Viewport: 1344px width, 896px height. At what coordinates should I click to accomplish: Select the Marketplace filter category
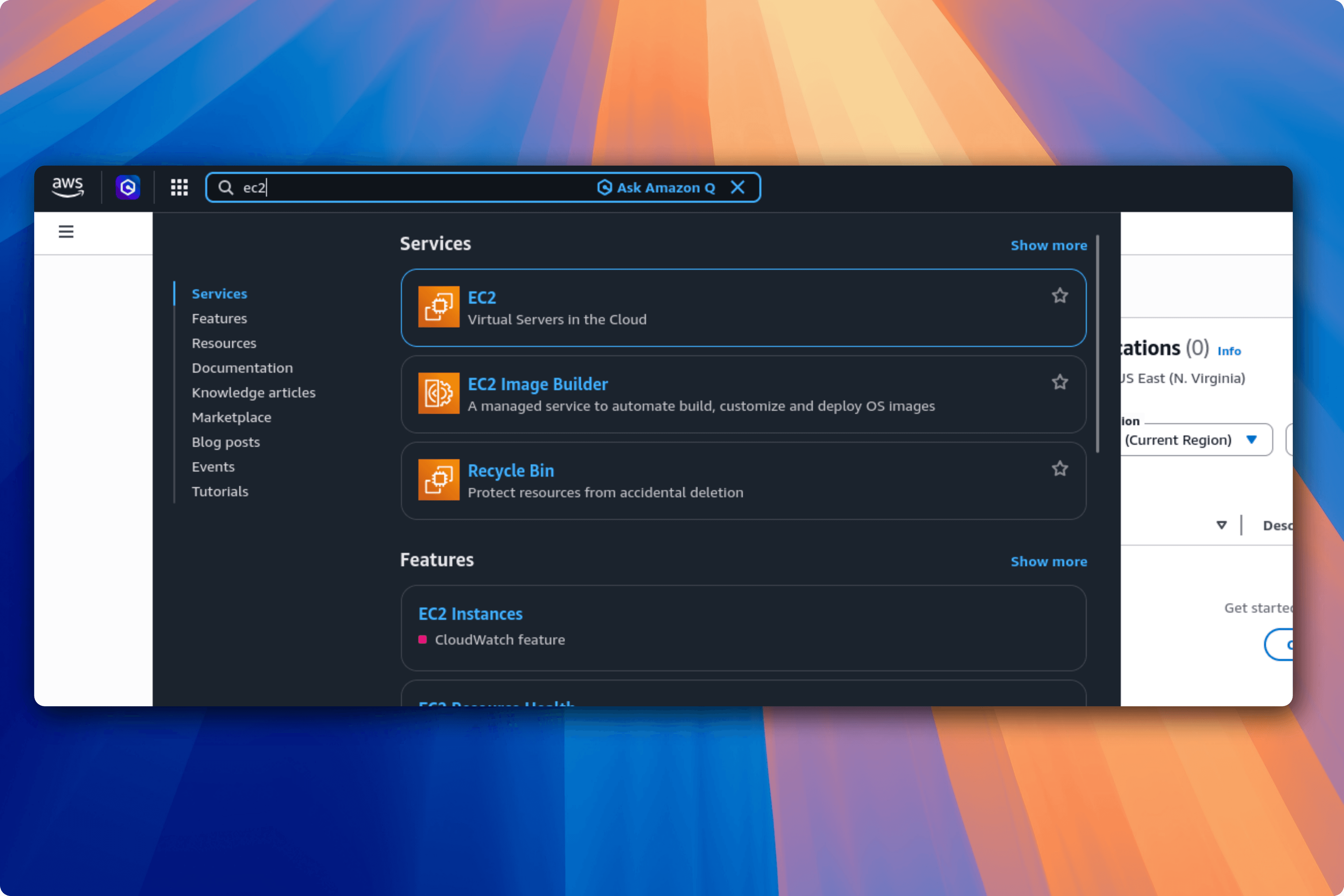pyautogui.click(x=231, y=417)
